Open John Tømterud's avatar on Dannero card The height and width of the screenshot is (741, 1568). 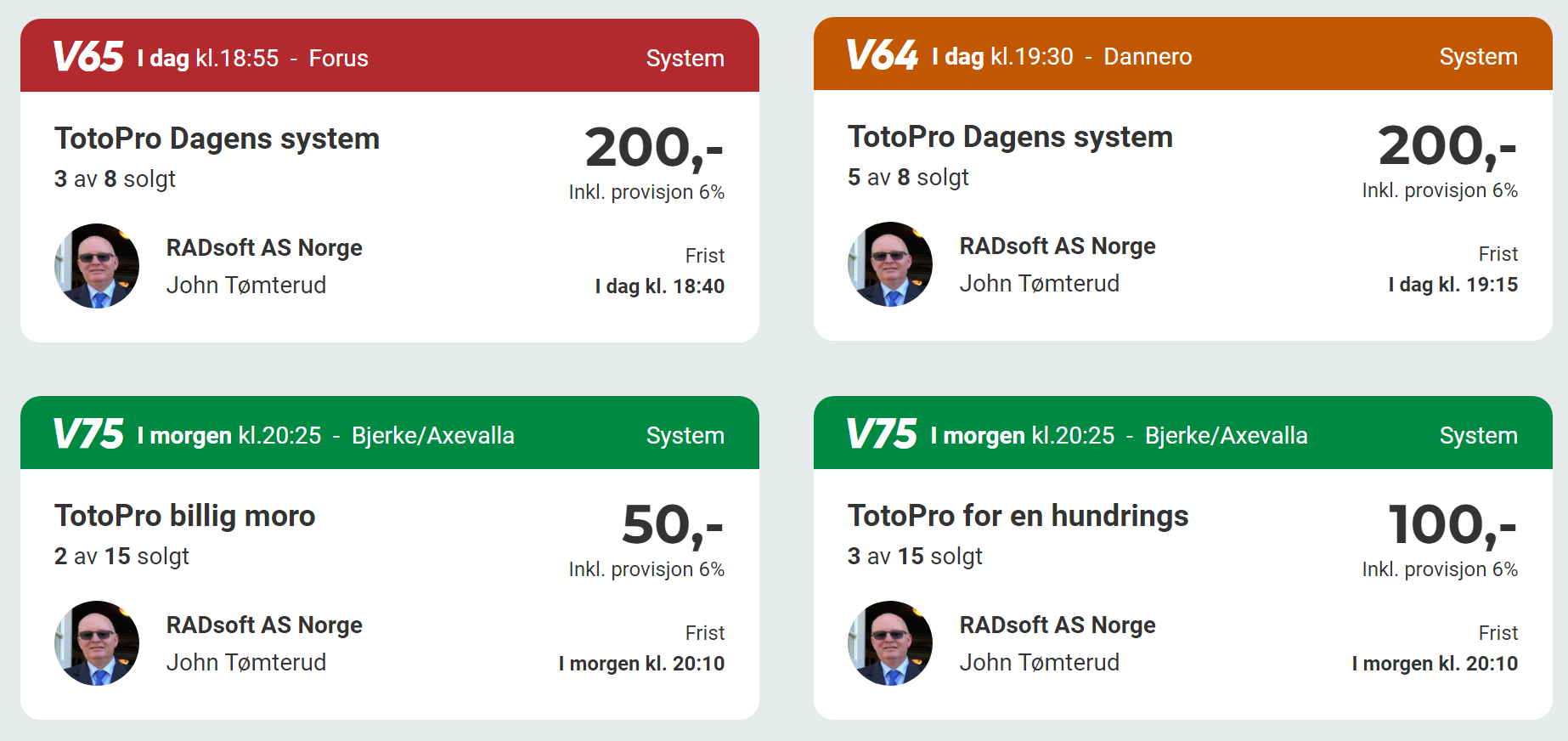pos(890,264)
